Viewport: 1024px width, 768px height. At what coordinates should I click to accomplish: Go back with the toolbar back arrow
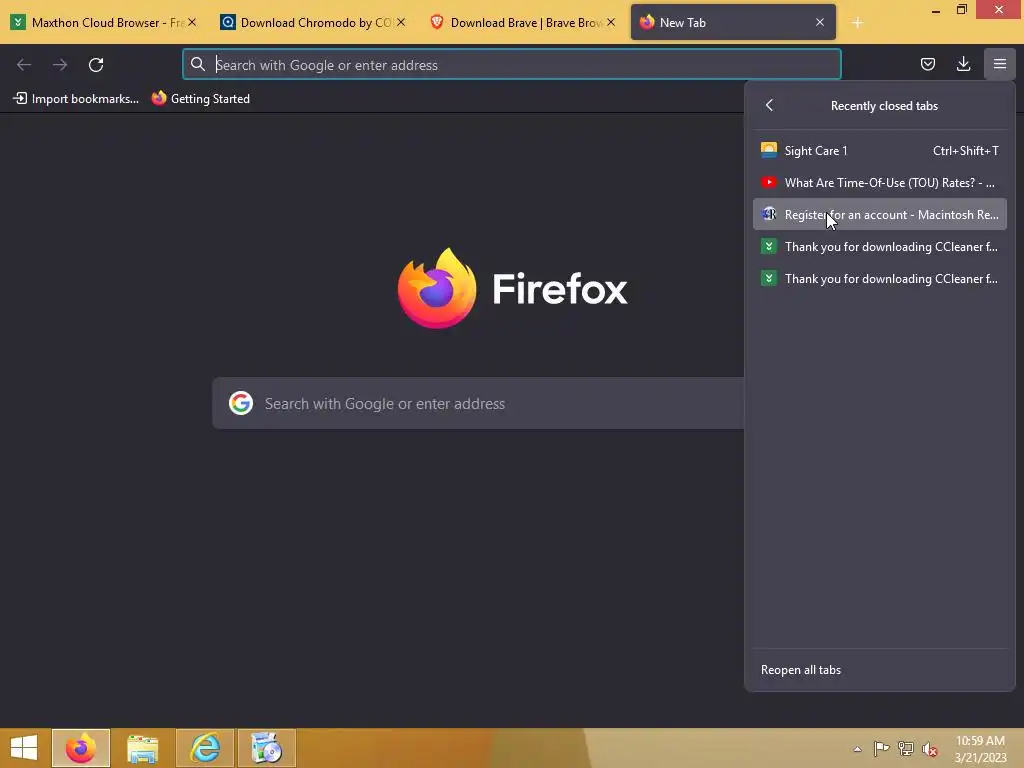point(24,65)
